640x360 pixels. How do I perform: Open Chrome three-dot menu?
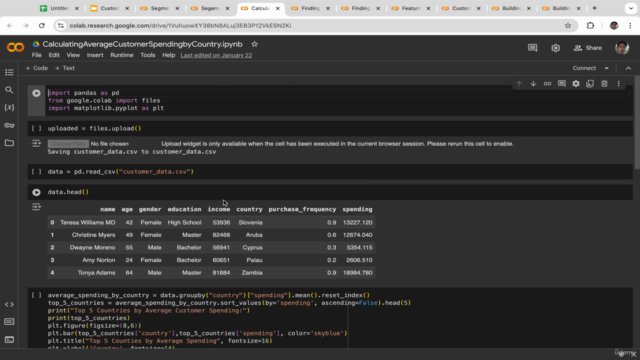(x=630, y=26)
